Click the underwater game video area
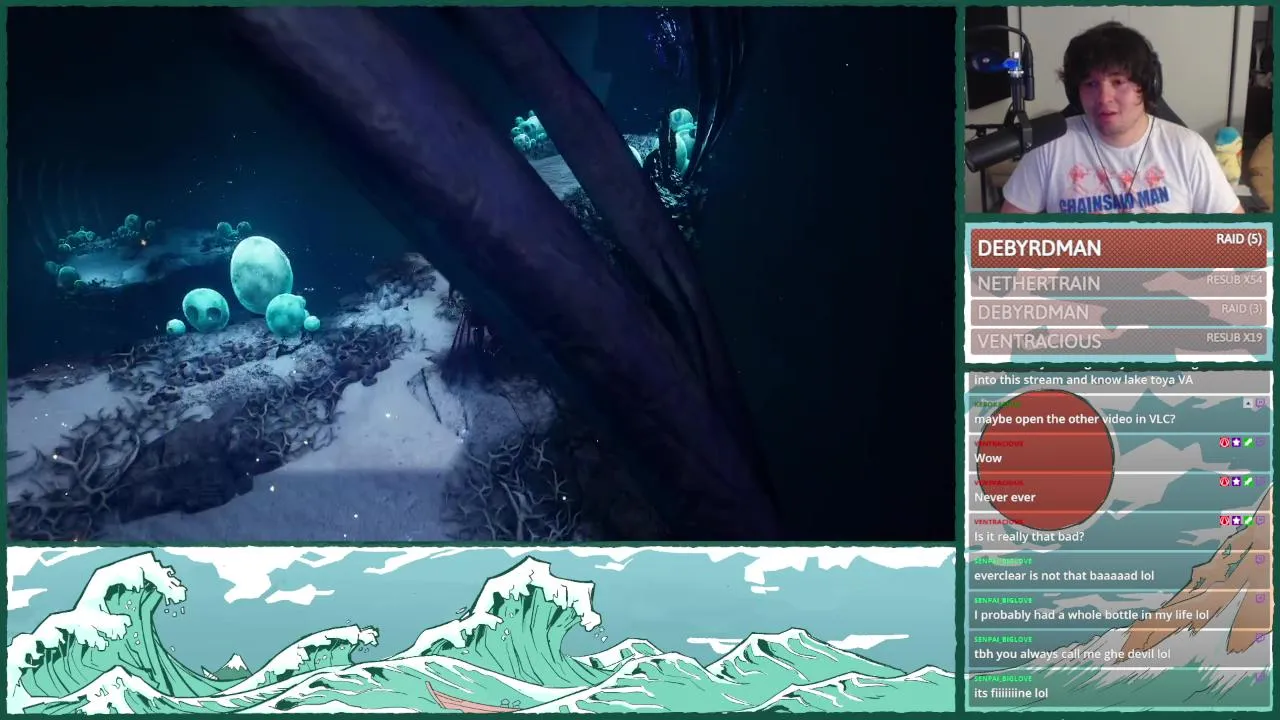Image resolution: width=1280 pixels, height=720 pixels. (x=481, y=273)
